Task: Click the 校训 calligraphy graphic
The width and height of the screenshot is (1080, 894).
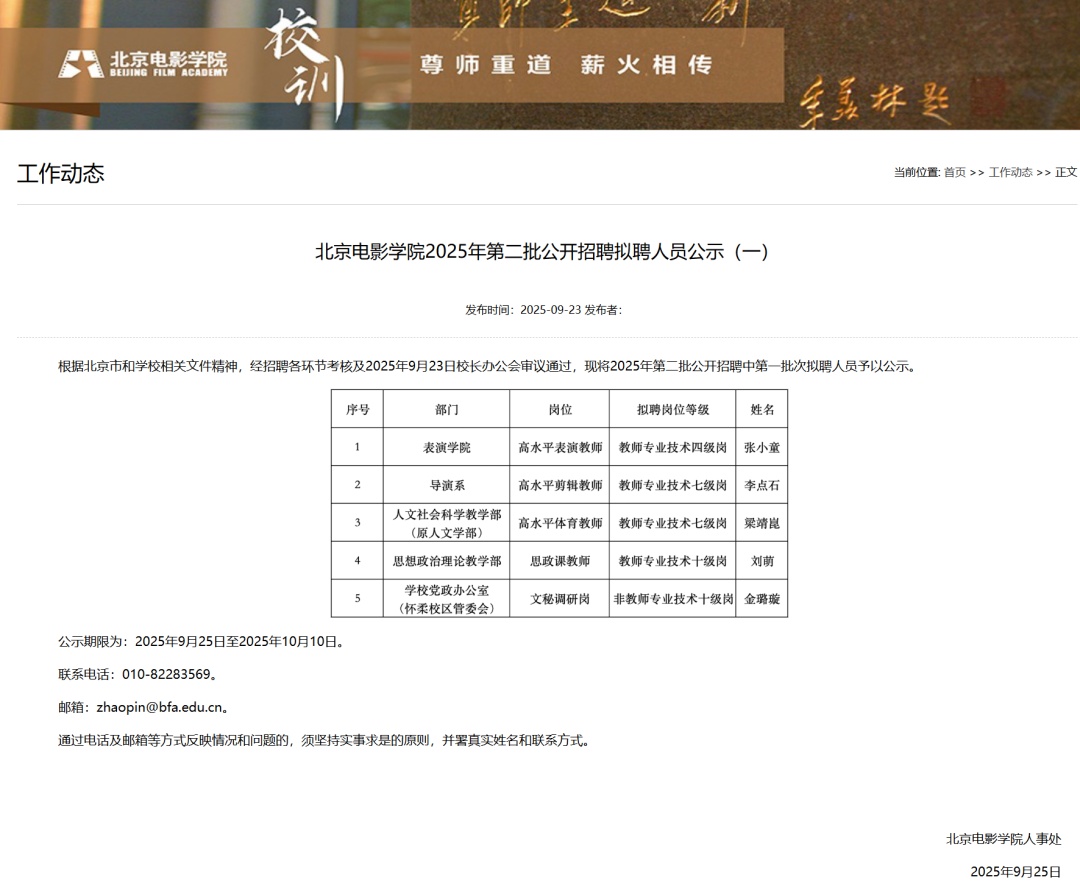Action: 304,64
